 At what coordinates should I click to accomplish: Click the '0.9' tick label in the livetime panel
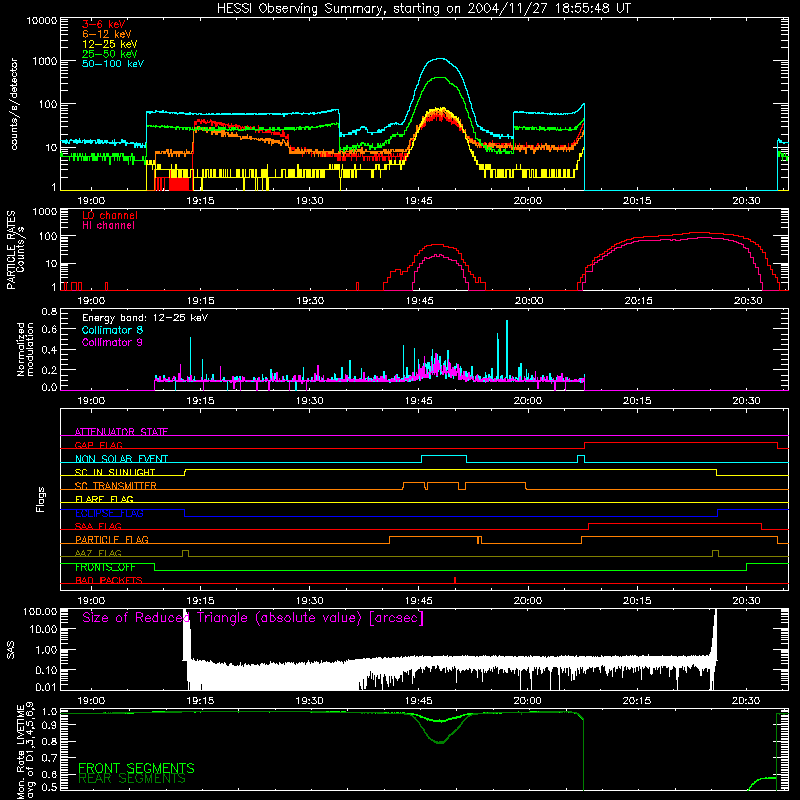pyautogui.click(x=49, y=724)
